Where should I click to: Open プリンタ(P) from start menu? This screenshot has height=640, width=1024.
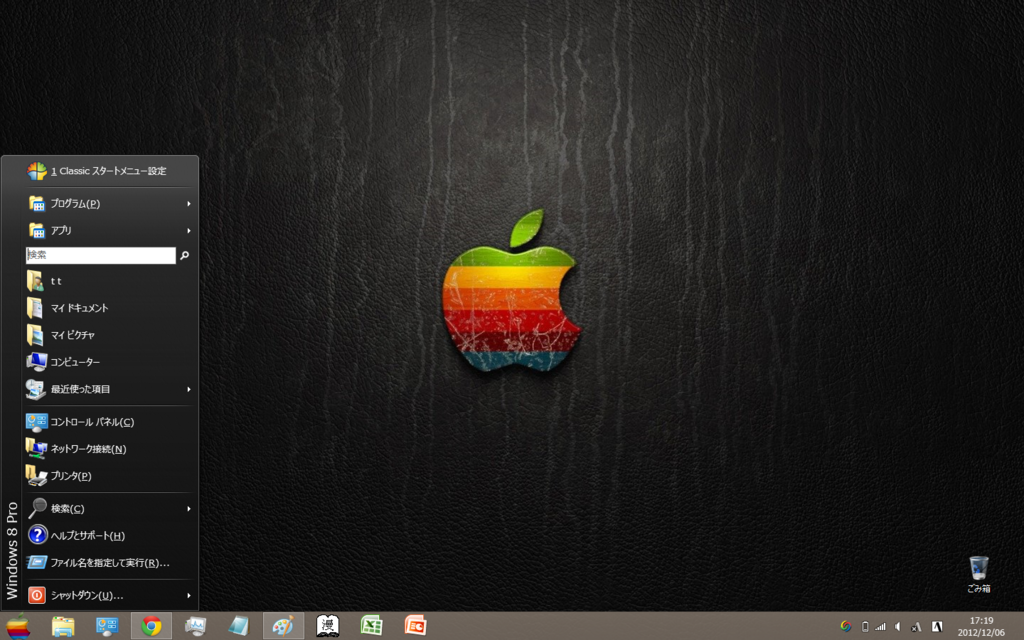pyautogui.click(x=109, y=476)
